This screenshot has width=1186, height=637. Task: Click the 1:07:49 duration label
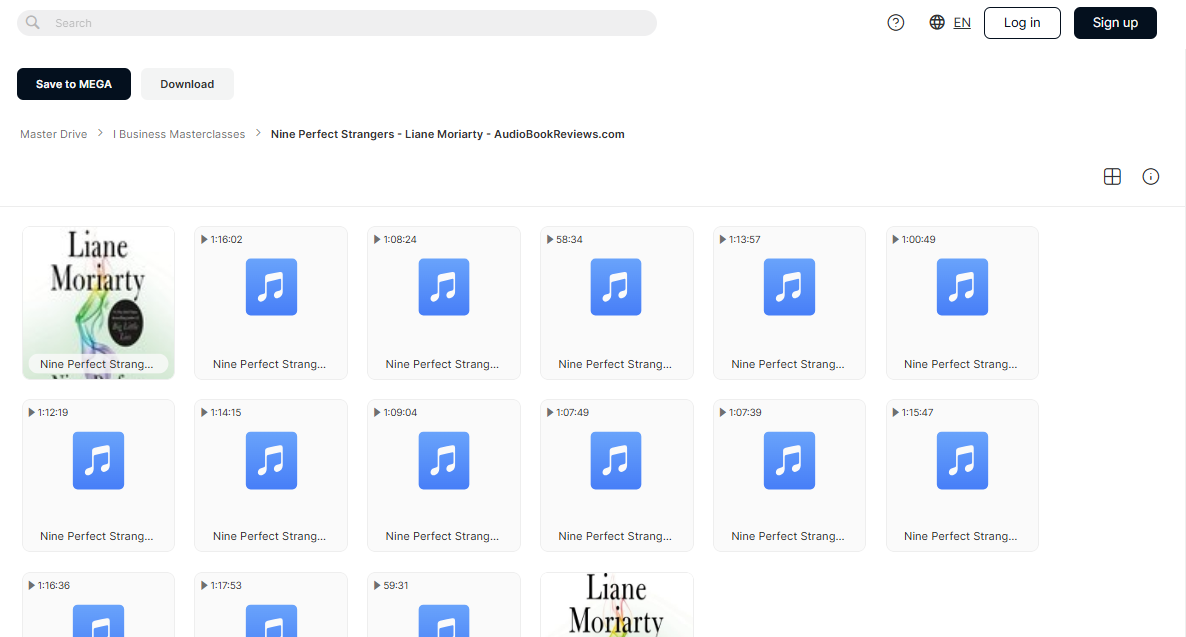tap(573, 412)
